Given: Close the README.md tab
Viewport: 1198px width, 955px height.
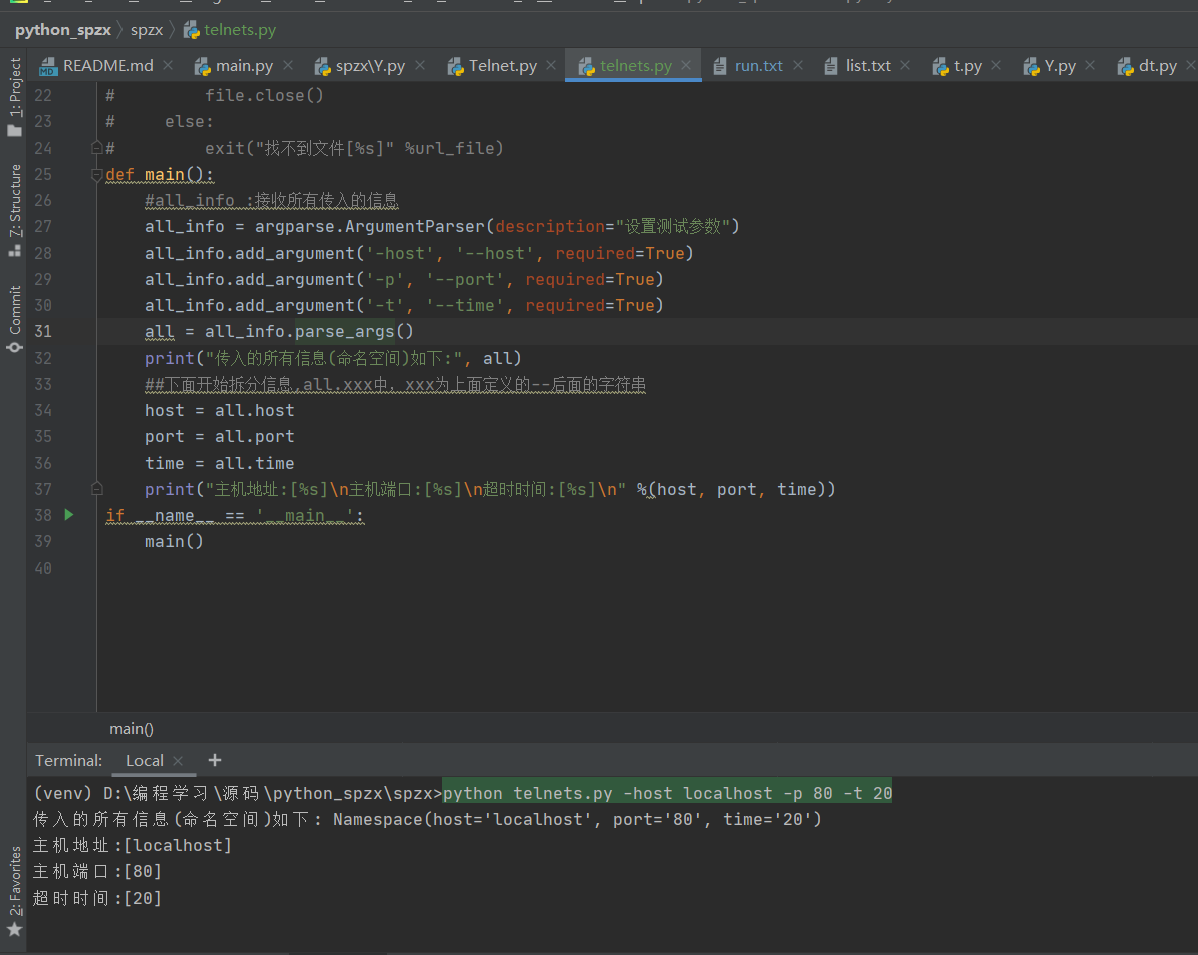Looking at the screenshot, I should (x=168, y=66).
